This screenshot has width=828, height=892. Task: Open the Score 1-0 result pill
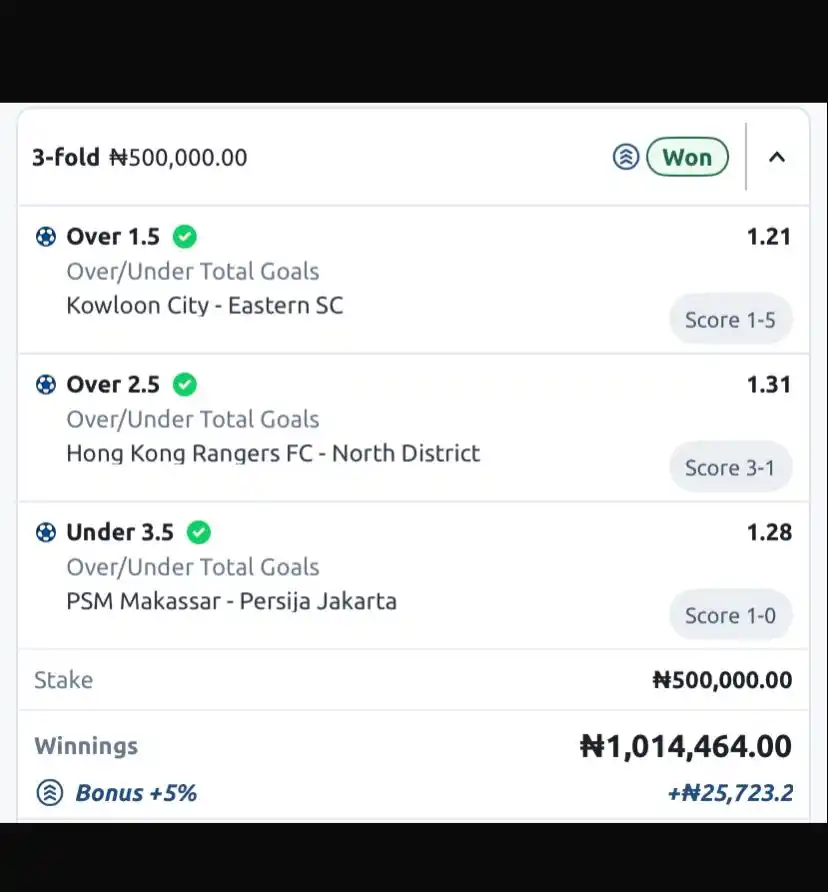point(730,616)
